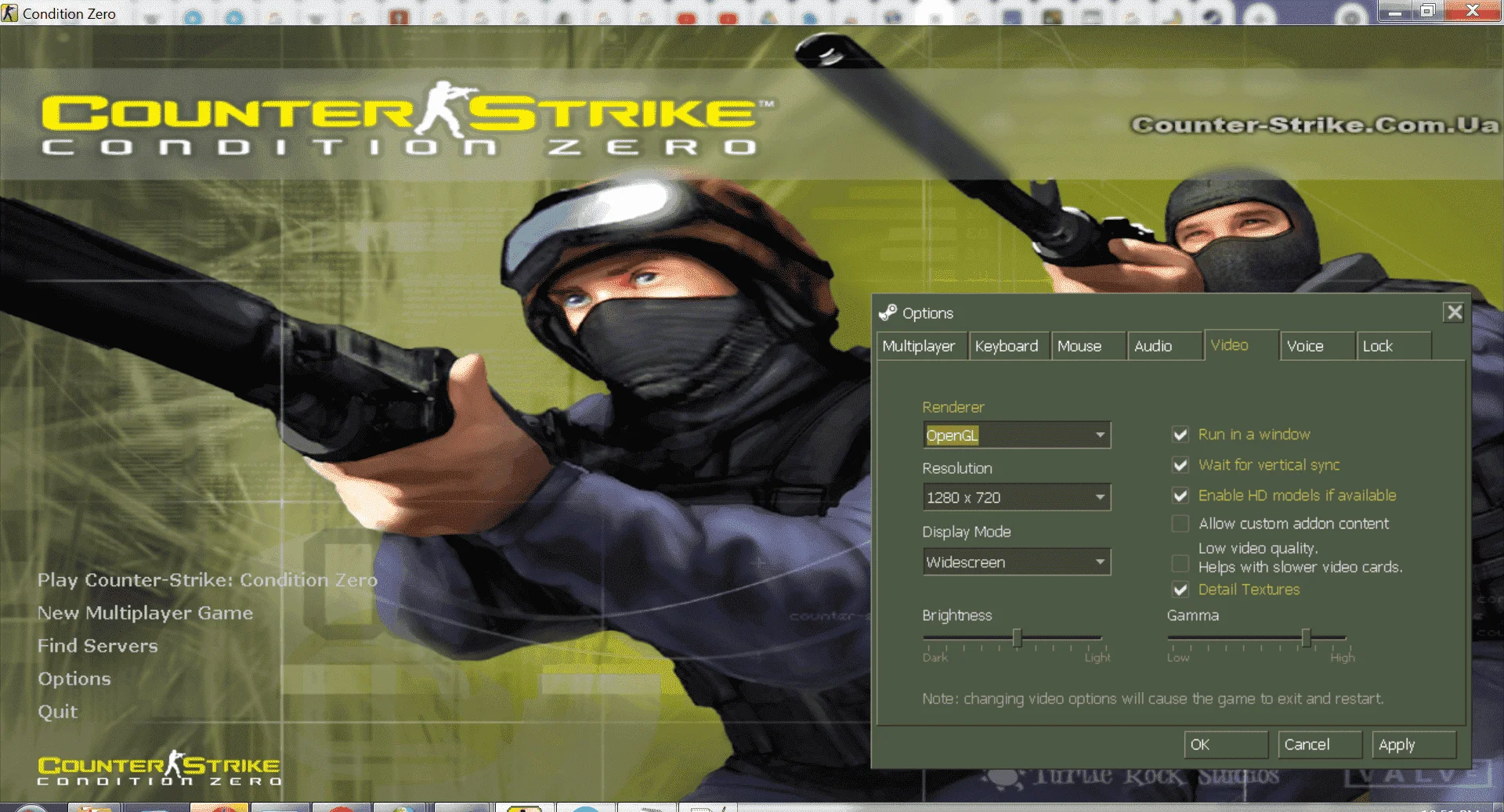The width and height of the screenshot is (1504, 812).
Task: Open Options from the main menu
Action: coord(74,679)
